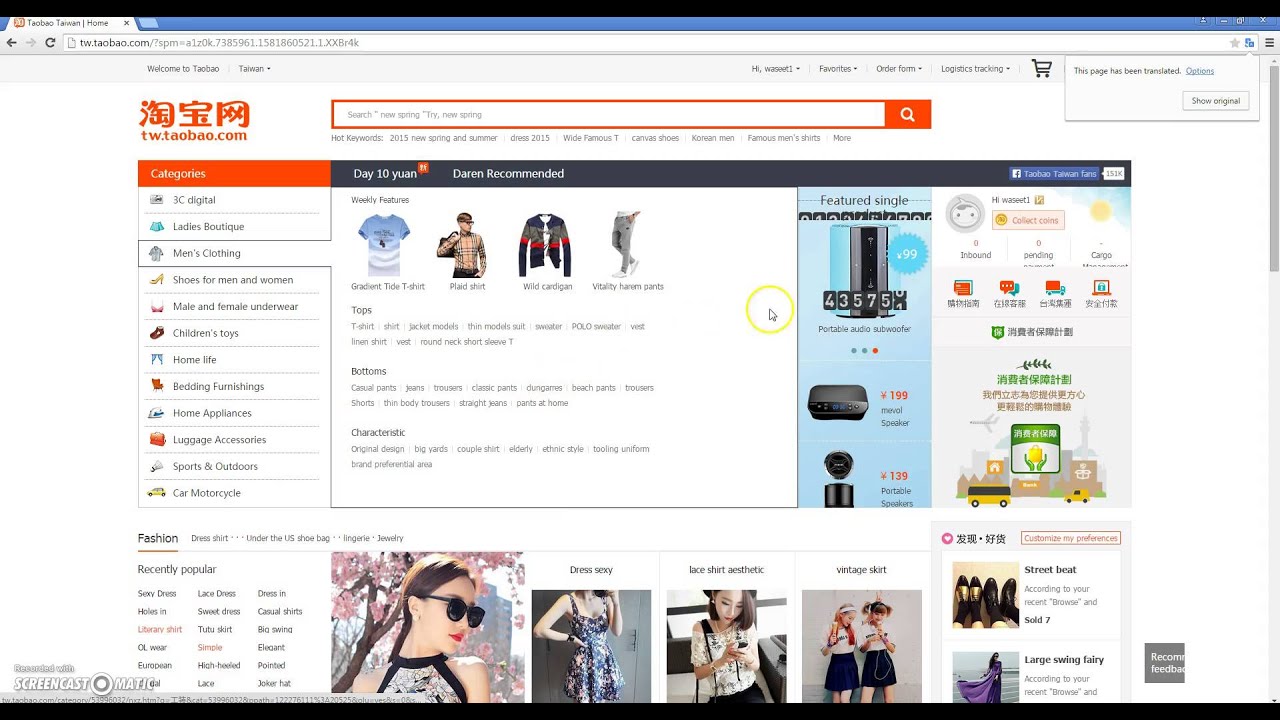Click the Taobao Taiwan Home browser tab
Viewport: 1280px width, 720px height.
pos(68,22)
